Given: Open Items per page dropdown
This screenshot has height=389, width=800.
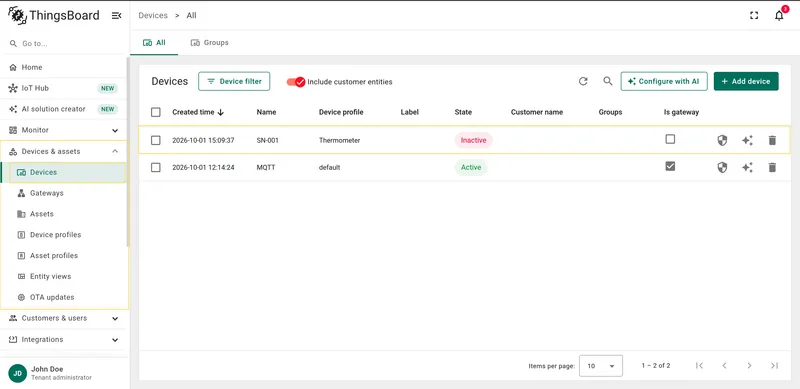Looking at the screenshot, I should [x=601, y=366].
